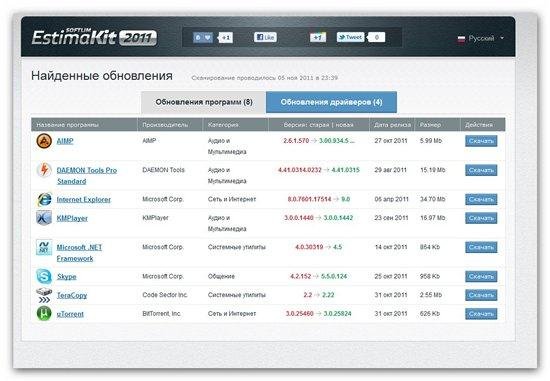Open the uTorrent link
This screenshot has width=550, height=381.
(70, 314)
